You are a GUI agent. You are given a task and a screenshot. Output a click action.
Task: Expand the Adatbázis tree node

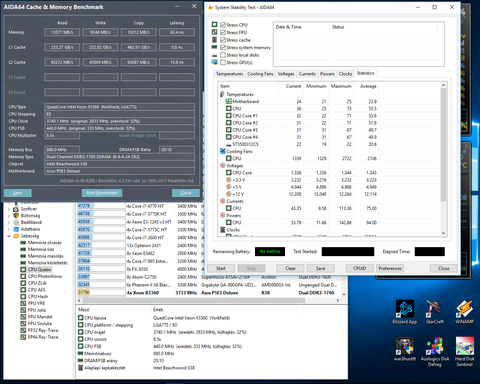coord(9,229)
